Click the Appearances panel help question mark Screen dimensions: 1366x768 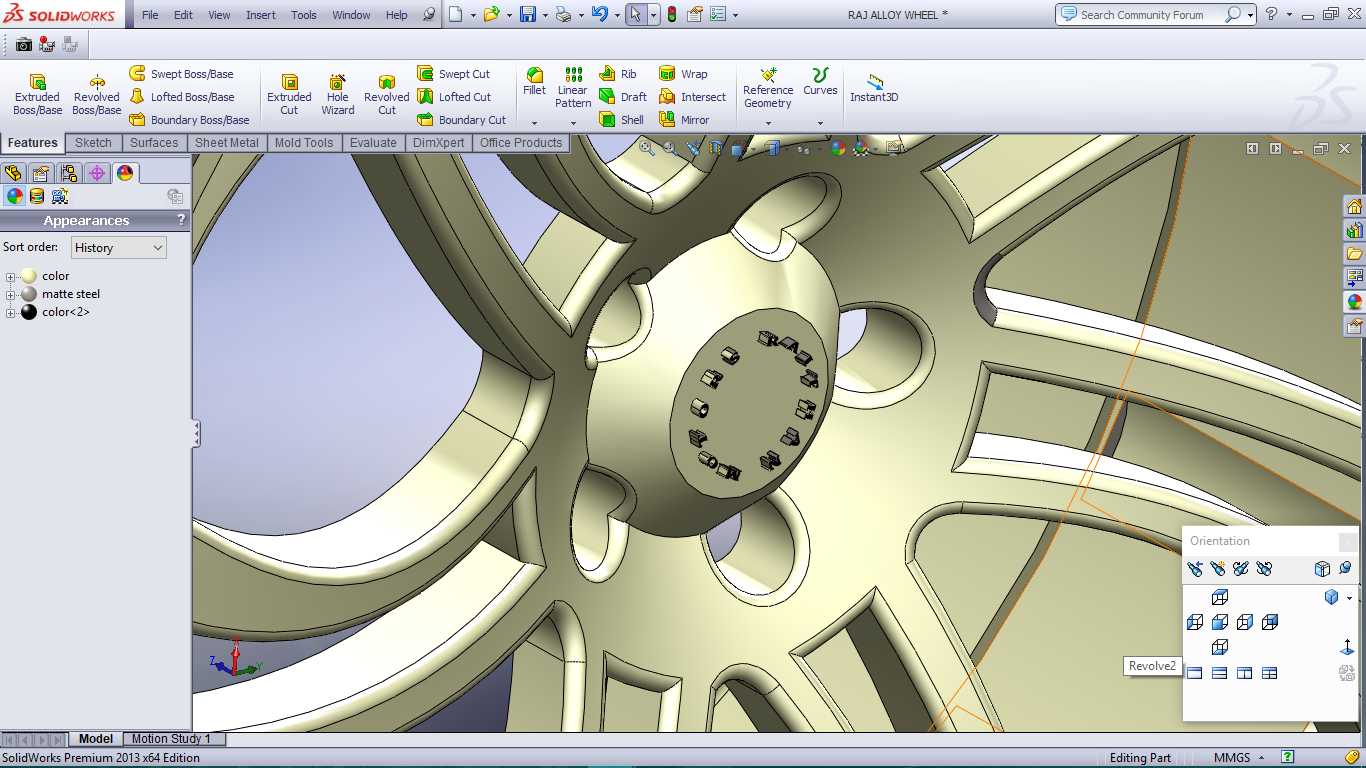pos(181,219)
